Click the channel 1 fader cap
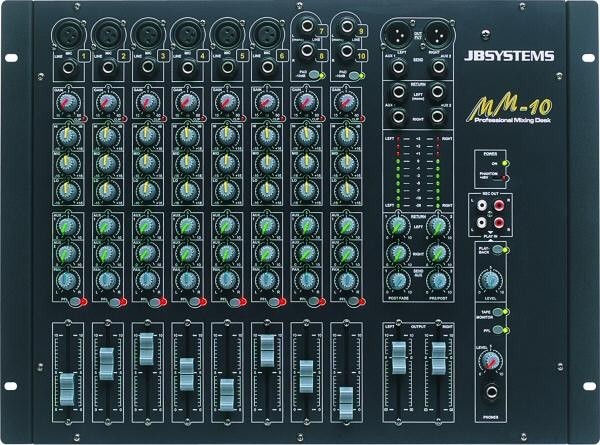The image size is (600, 445). [x=67, y=389]
